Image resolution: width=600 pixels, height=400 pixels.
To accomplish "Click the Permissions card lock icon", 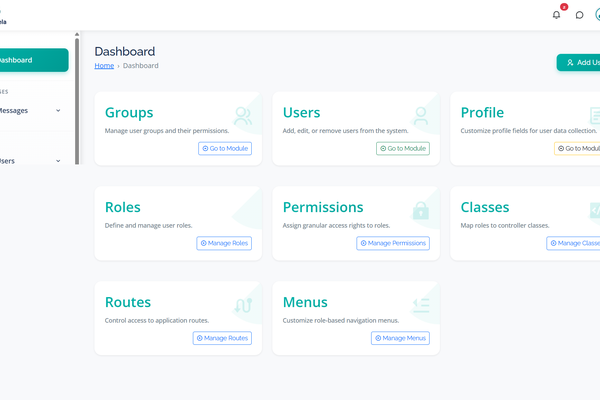I will click(x=421, y=211).
